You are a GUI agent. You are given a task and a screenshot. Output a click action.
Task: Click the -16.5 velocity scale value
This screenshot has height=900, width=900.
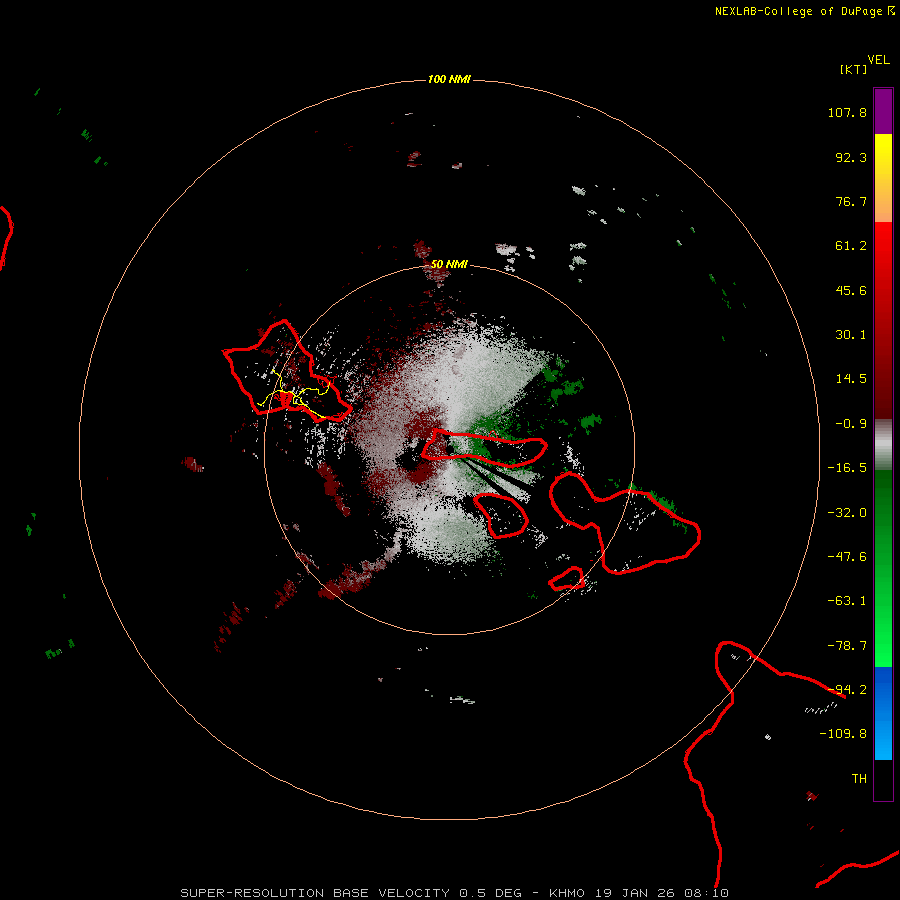coord(847,468)
